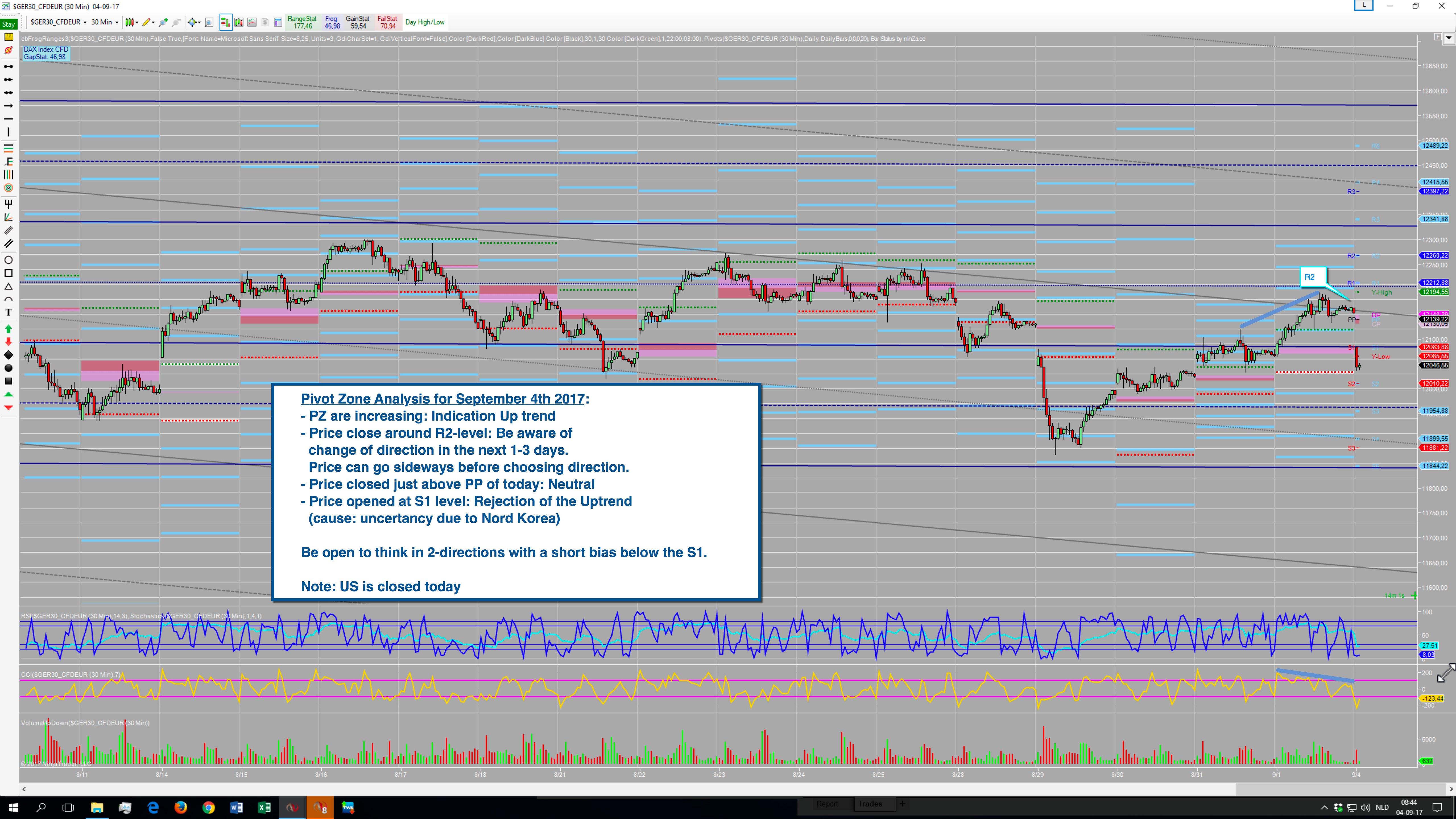Image resolution: width=1456 pixels, height=819 pixels.
Task: Open the Windows notification center
Action: [x=1437, y=807]
